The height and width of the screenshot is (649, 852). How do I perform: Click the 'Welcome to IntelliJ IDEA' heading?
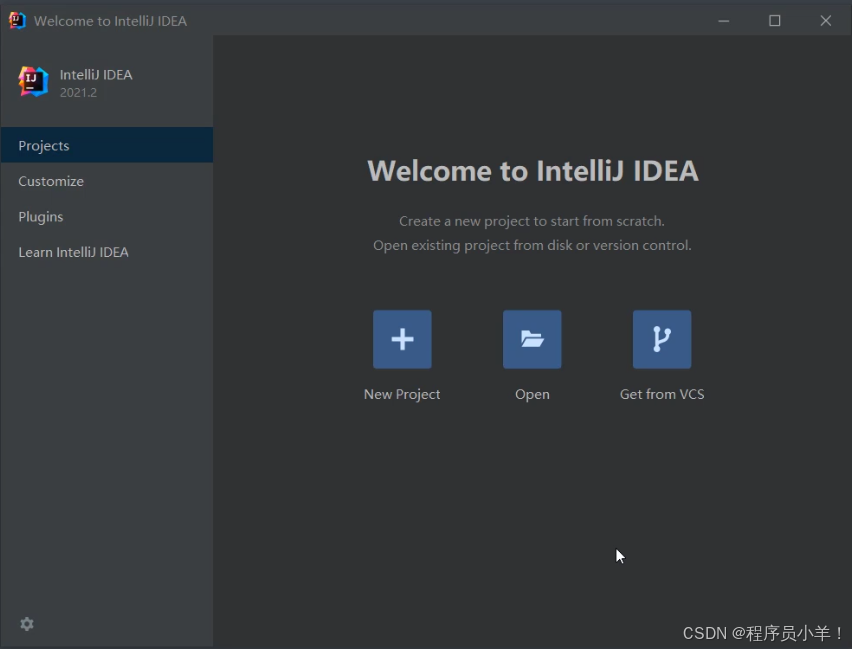[532, 171]
